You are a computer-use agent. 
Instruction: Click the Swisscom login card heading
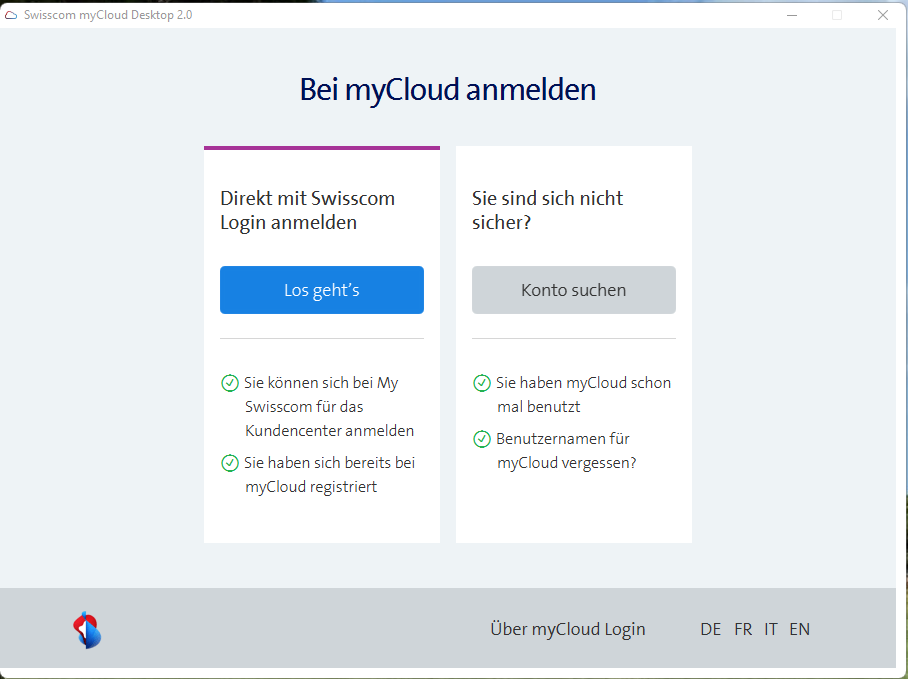(x=305, y=210)
